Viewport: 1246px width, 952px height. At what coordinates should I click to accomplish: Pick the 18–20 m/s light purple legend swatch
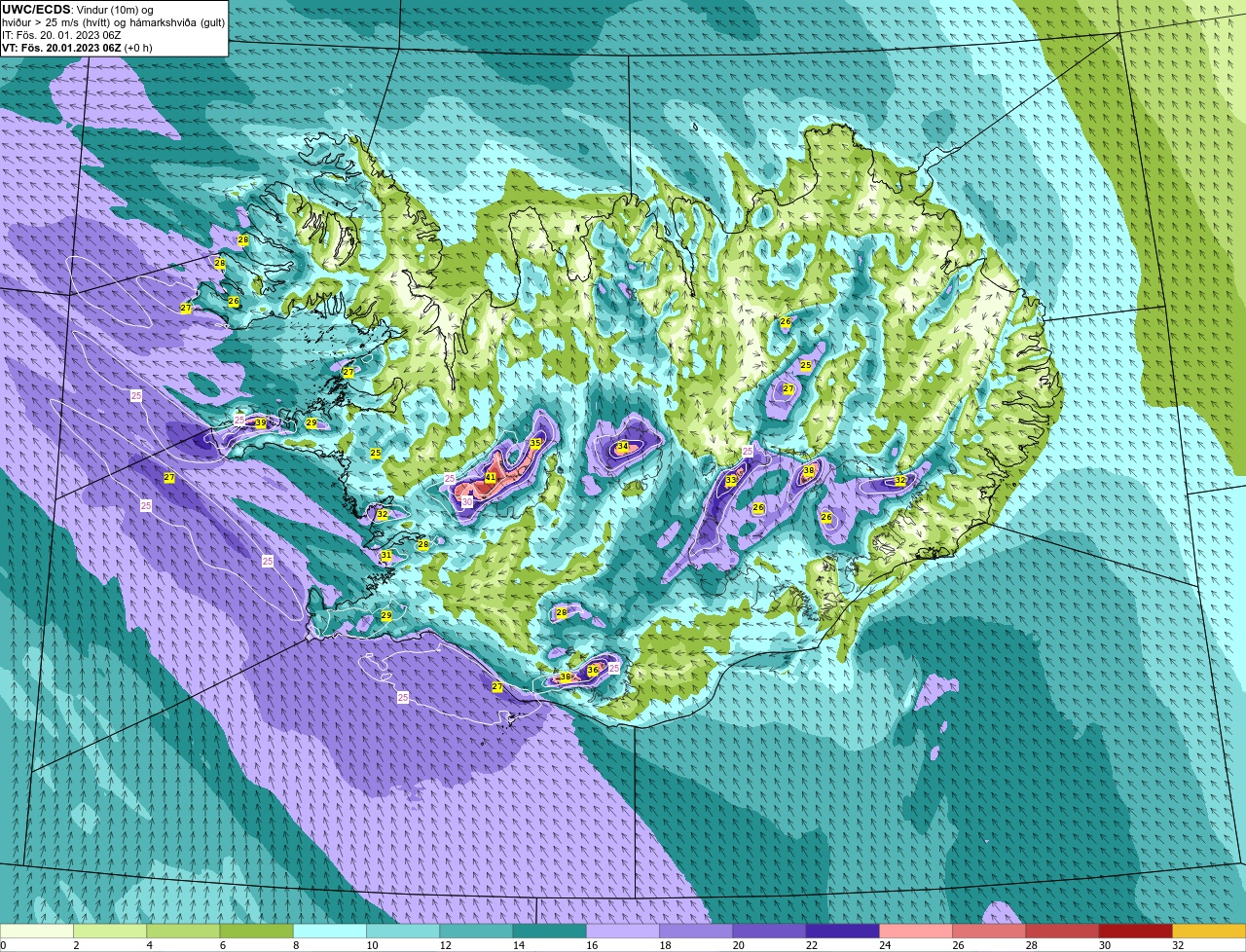(696, 931)
